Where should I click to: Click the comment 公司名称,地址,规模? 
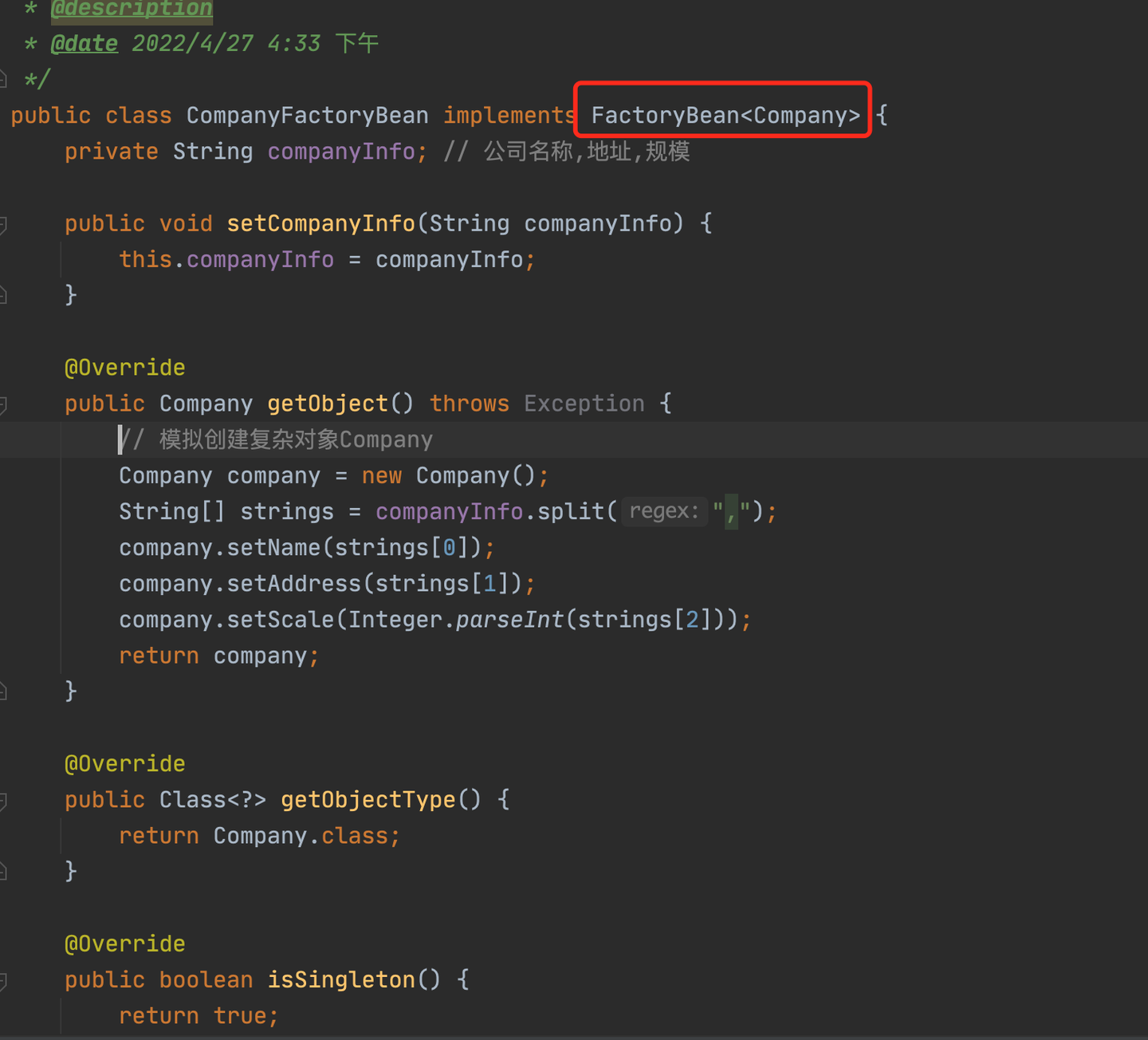(x=567, y=152)
